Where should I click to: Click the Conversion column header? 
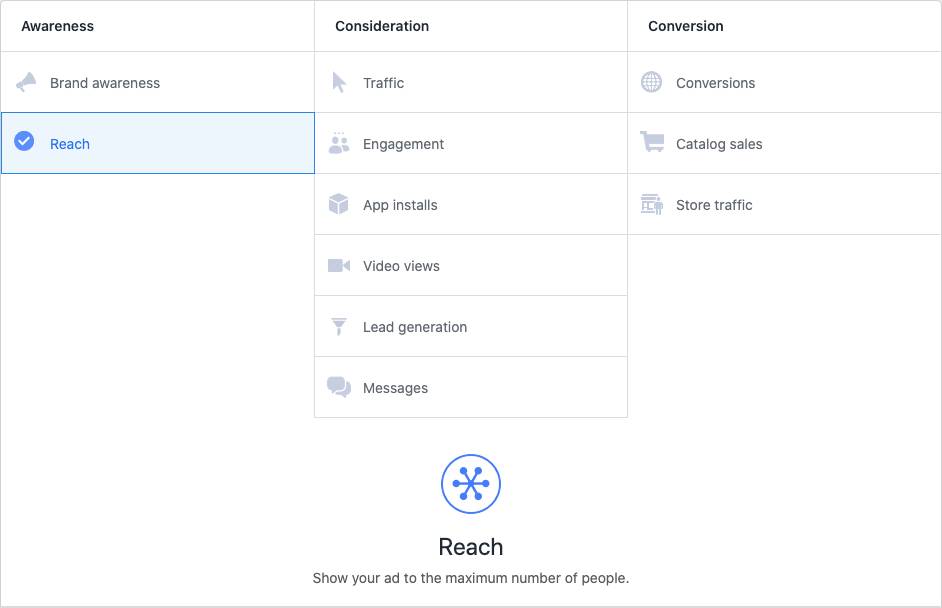[685, 26]
